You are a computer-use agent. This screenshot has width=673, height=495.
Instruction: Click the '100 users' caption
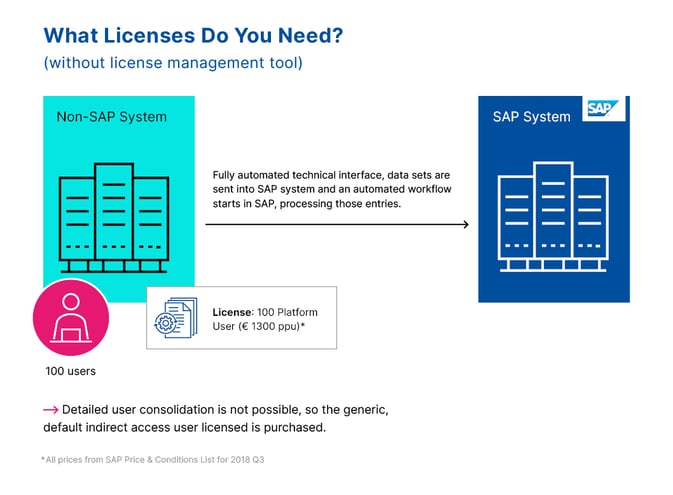tap(71, 371)
